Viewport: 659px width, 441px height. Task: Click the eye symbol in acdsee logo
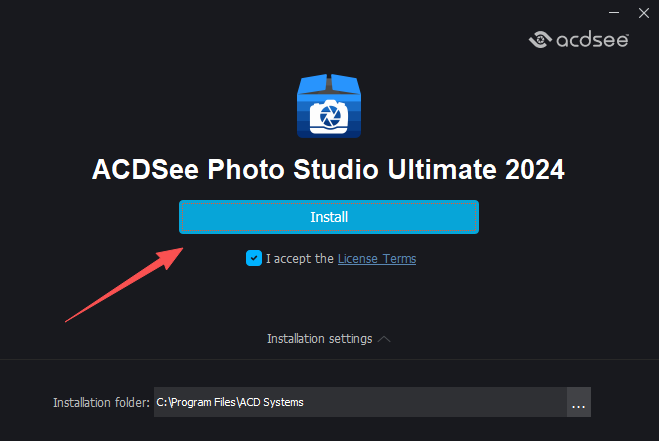coord(540,40)
